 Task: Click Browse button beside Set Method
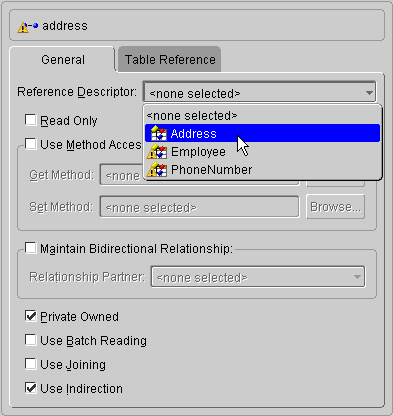(x=335, y=207)
